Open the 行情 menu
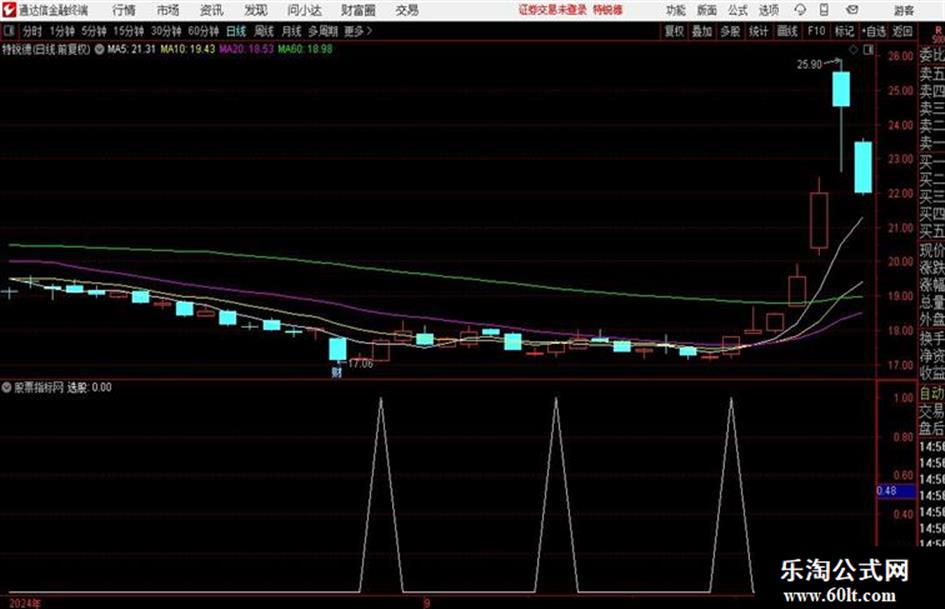This screenshot has height=609, width=945. (124, 10)
